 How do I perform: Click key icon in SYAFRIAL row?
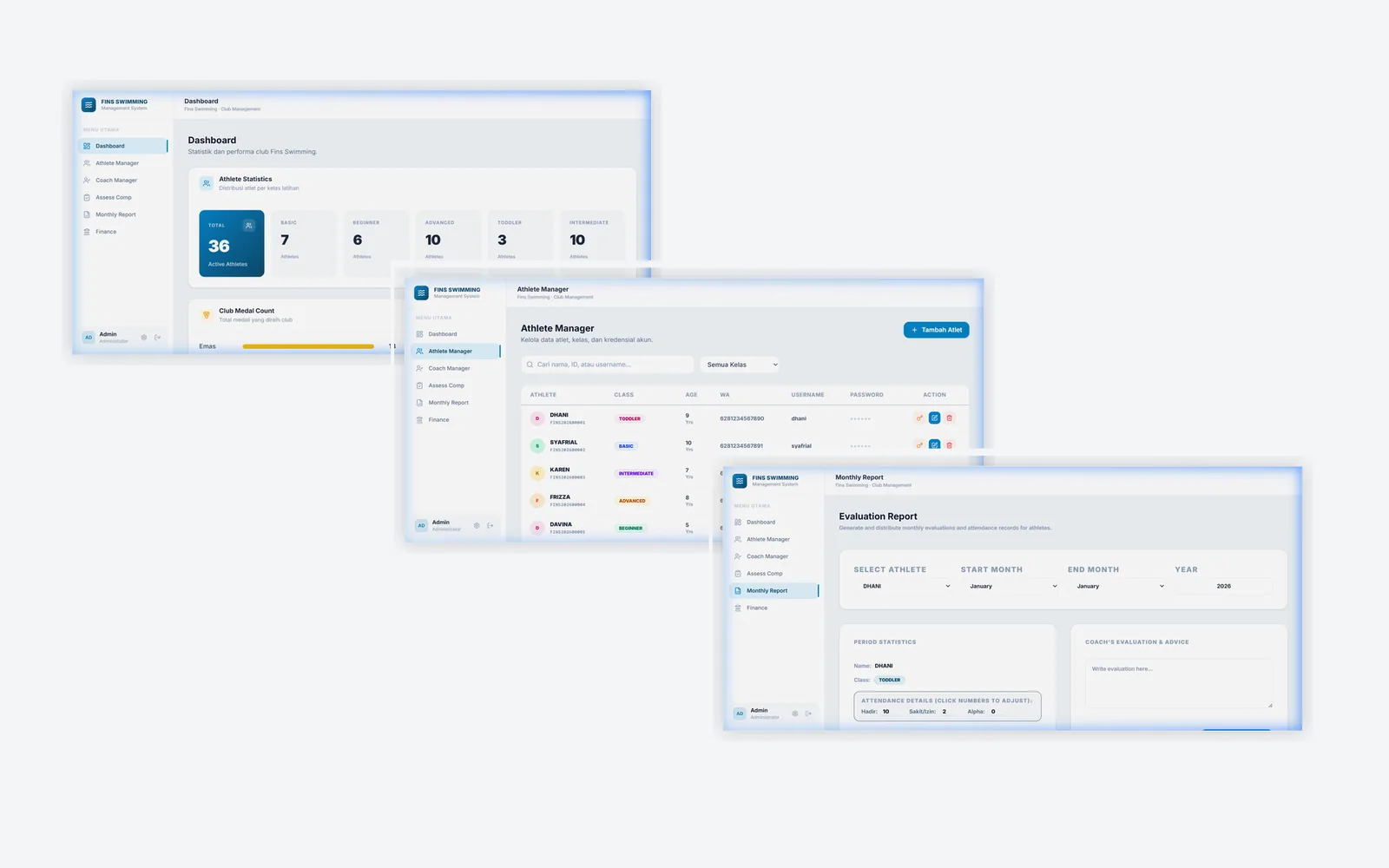tap(919, 445)
